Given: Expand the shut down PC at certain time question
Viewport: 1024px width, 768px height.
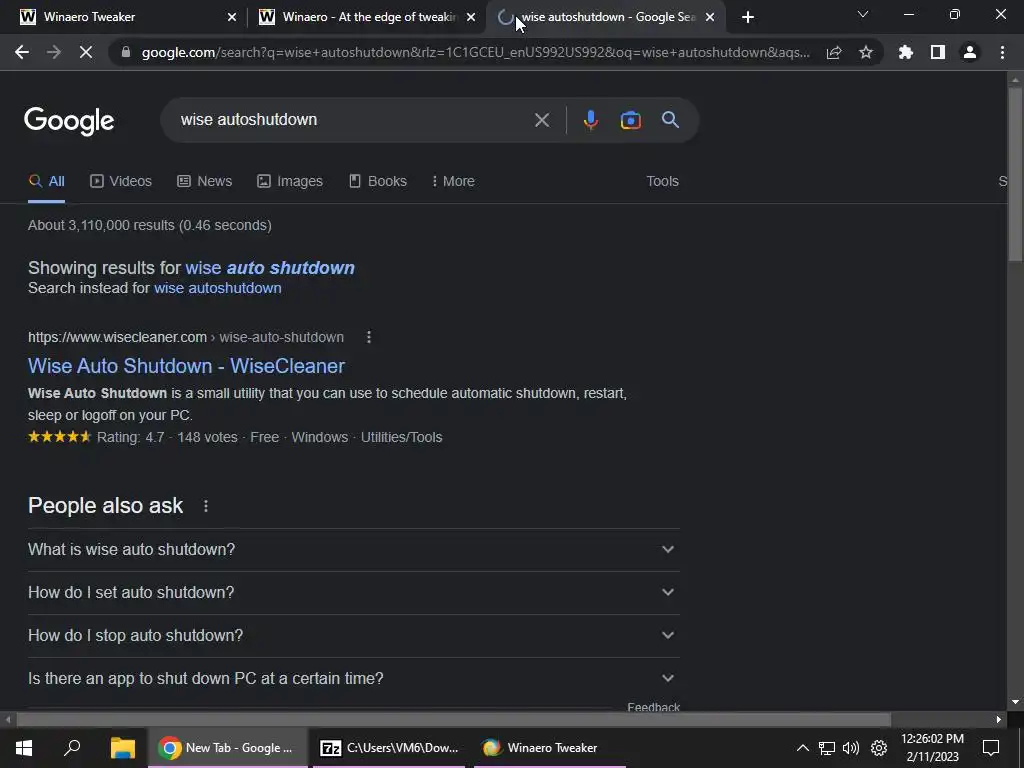Looking at the screenshot, I should 353,679.
